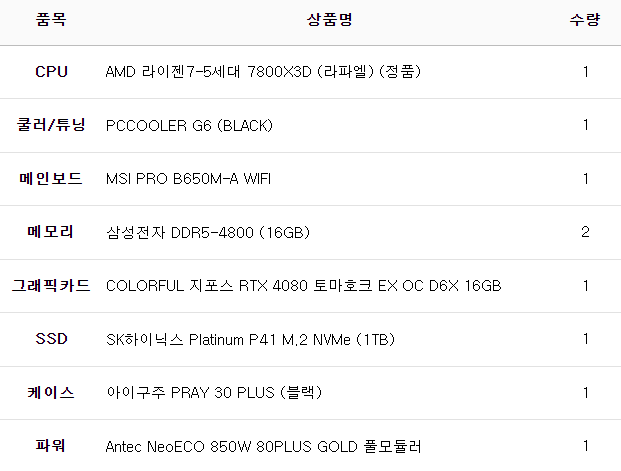621x471 pixels.
Task: Select the CPU category label
Action: 51,72
